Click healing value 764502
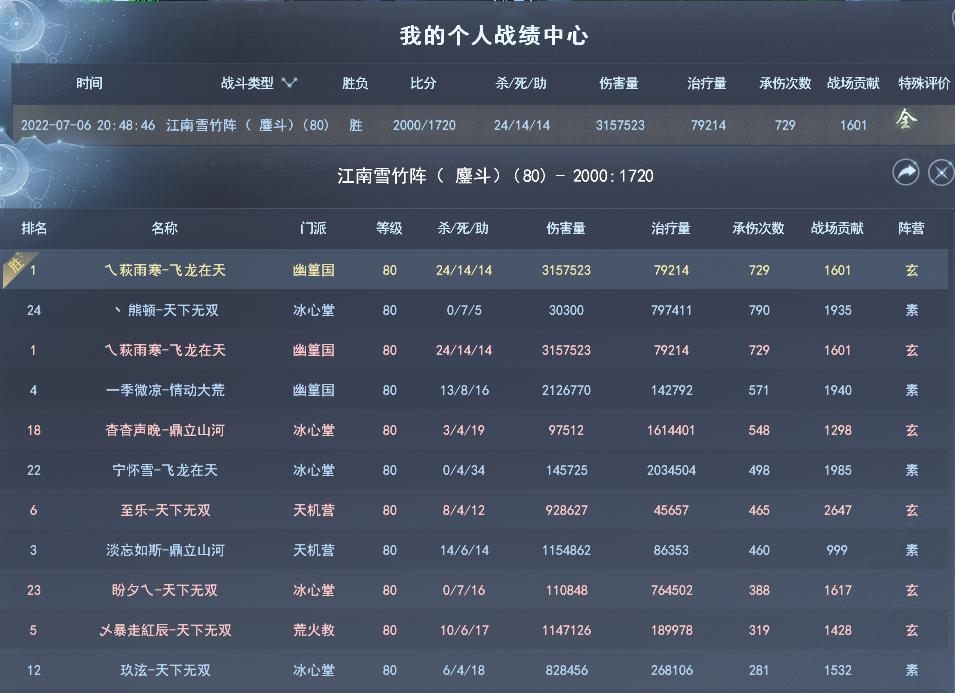Screen dimensions: 955x693 coord(671,590)
